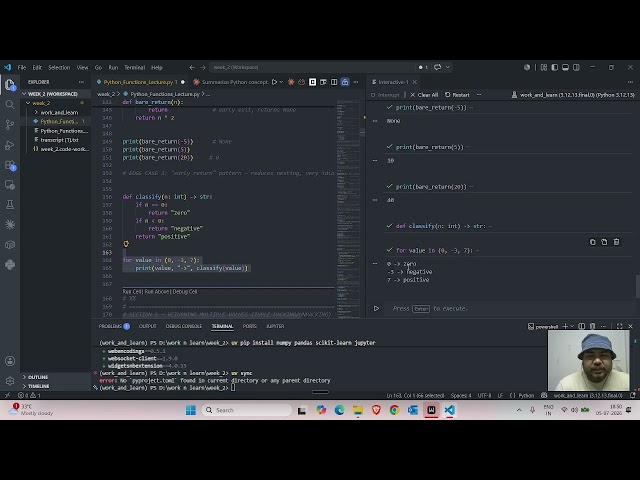This screenshot has height=480, width=640.
Task: Open Google Chrome from taskbar
Action: 394,410
